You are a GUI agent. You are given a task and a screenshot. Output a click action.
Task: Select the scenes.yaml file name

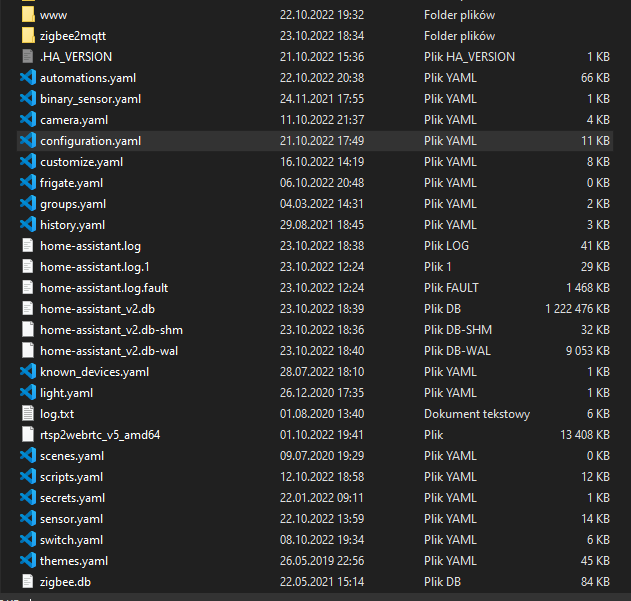click(x=72, y=456)
